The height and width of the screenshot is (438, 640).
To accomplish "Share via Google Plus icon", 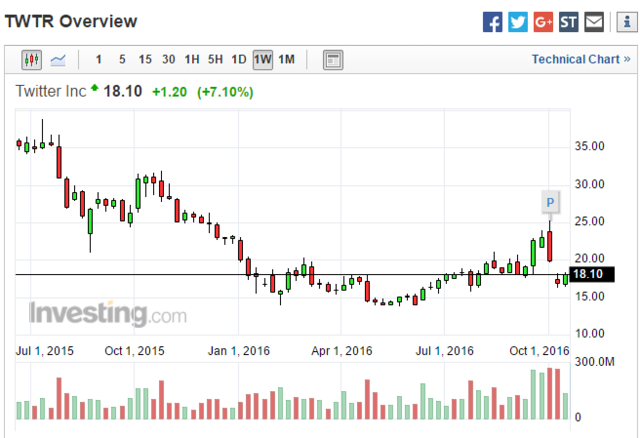I will click(x=544, y=21).
